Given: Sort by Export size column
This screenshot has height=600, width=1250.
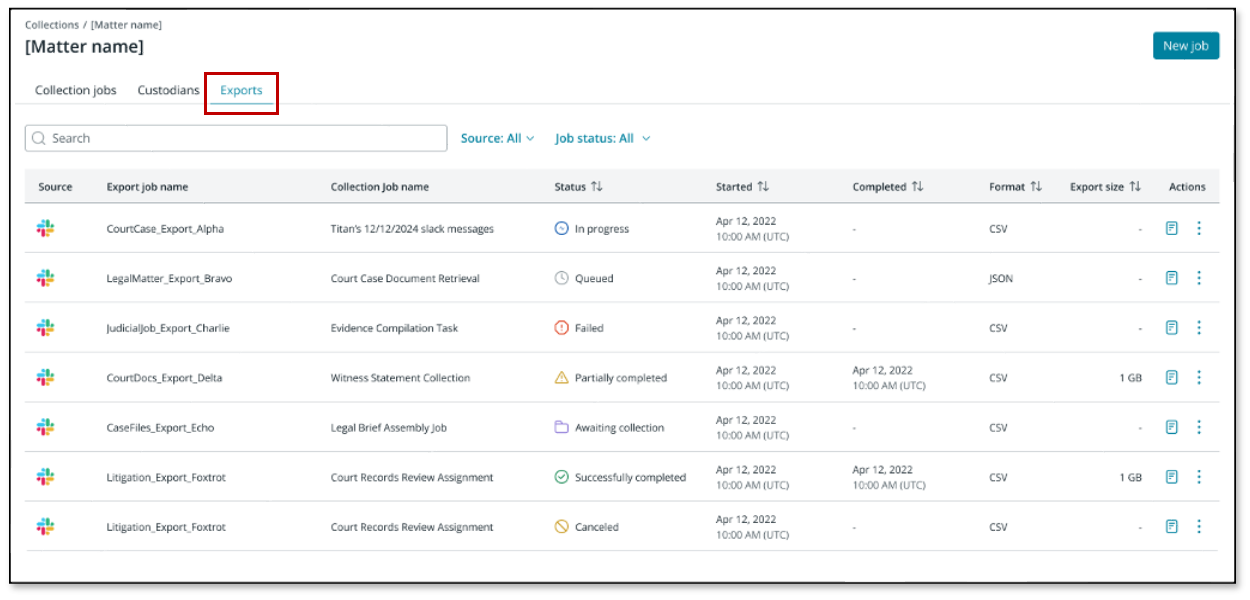Looking at the screenshot, I should tap(1135, 187).
